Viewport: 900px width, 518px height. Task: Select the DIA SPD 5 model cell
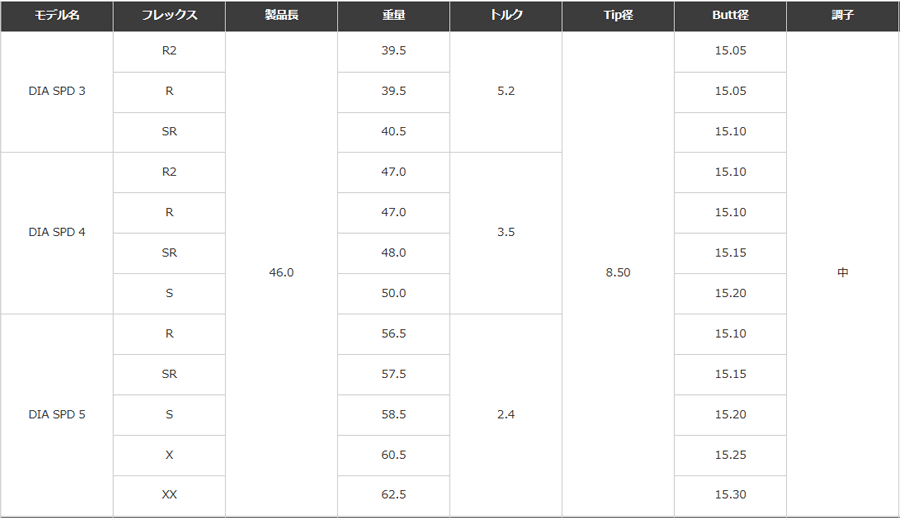click(57, 415)
